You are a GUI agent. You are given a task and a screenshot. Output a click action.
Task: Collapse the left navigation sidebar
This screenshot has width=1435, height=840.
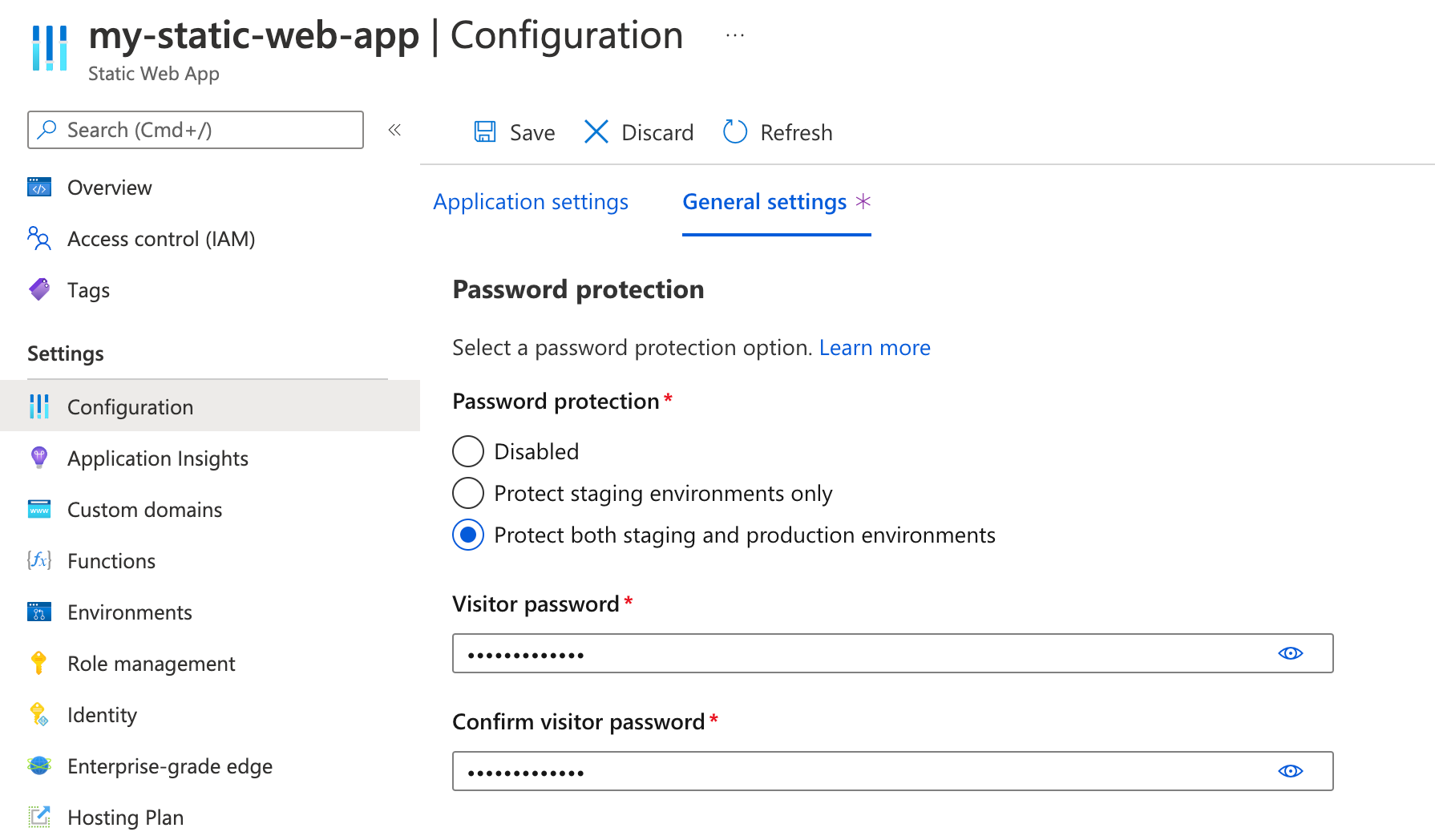tap(394, 130)
